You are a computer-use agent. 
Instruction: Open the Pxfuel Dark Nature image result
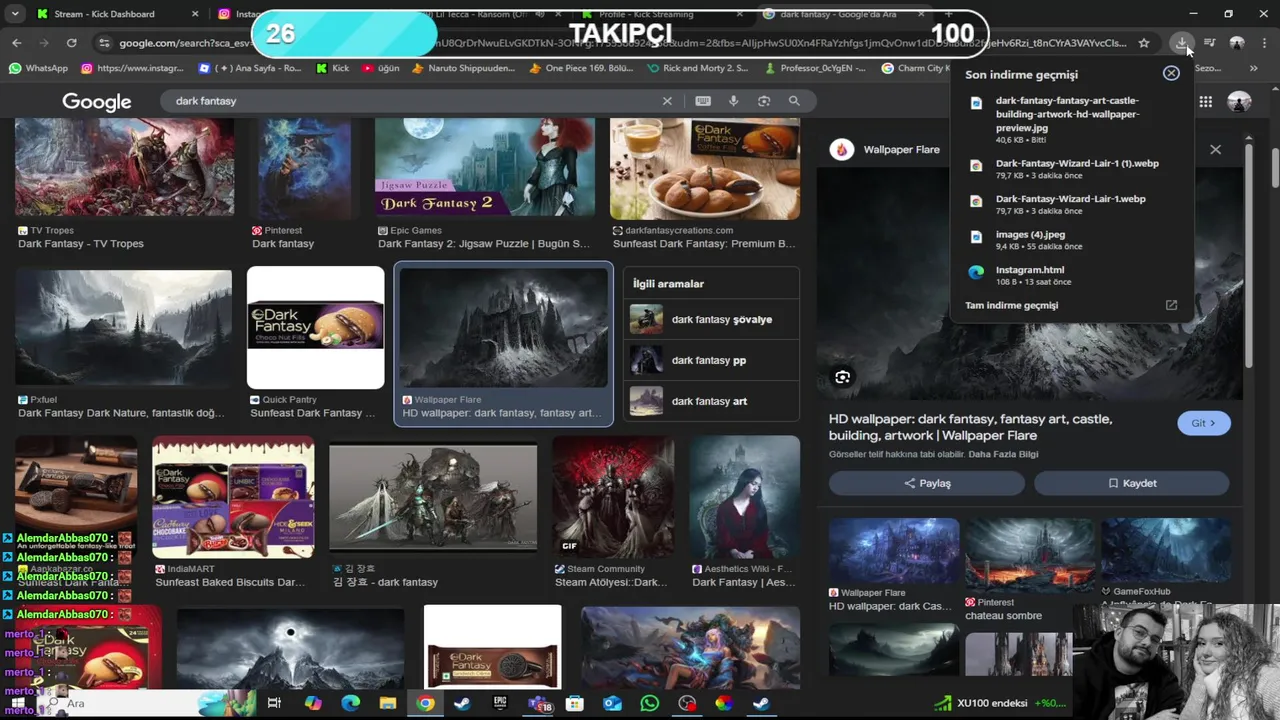(x=123, y=328)
